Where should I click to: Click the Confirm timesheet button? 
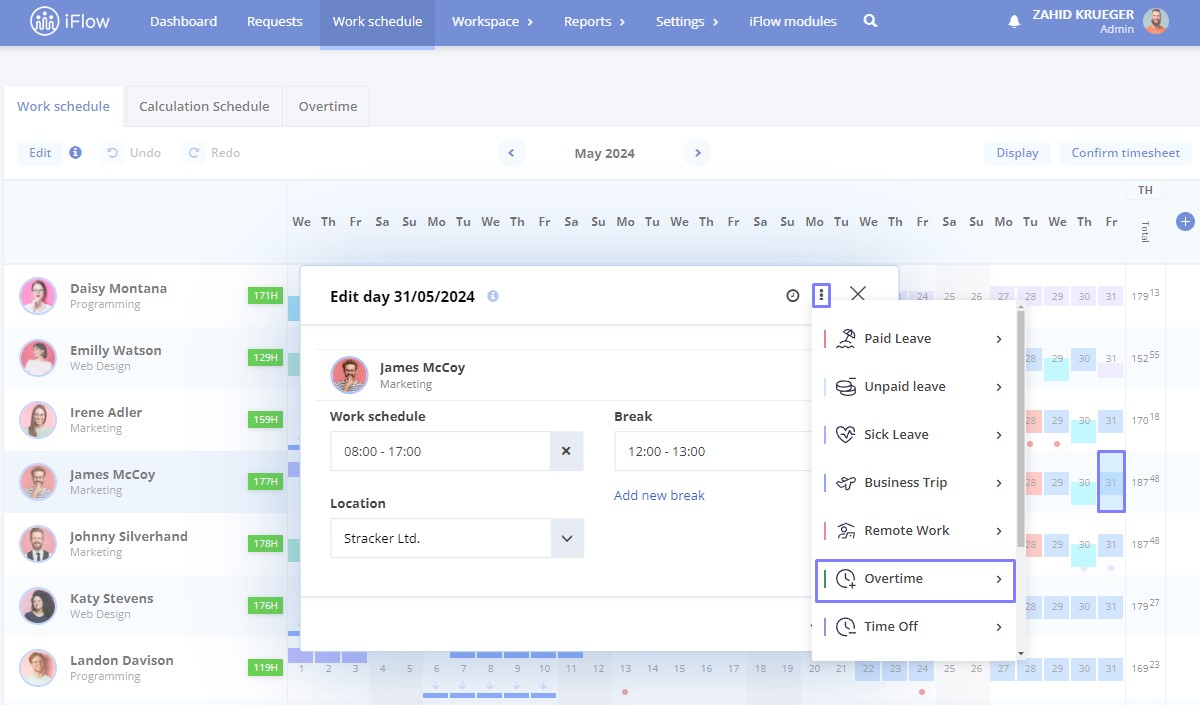(x=1126, y=153)
